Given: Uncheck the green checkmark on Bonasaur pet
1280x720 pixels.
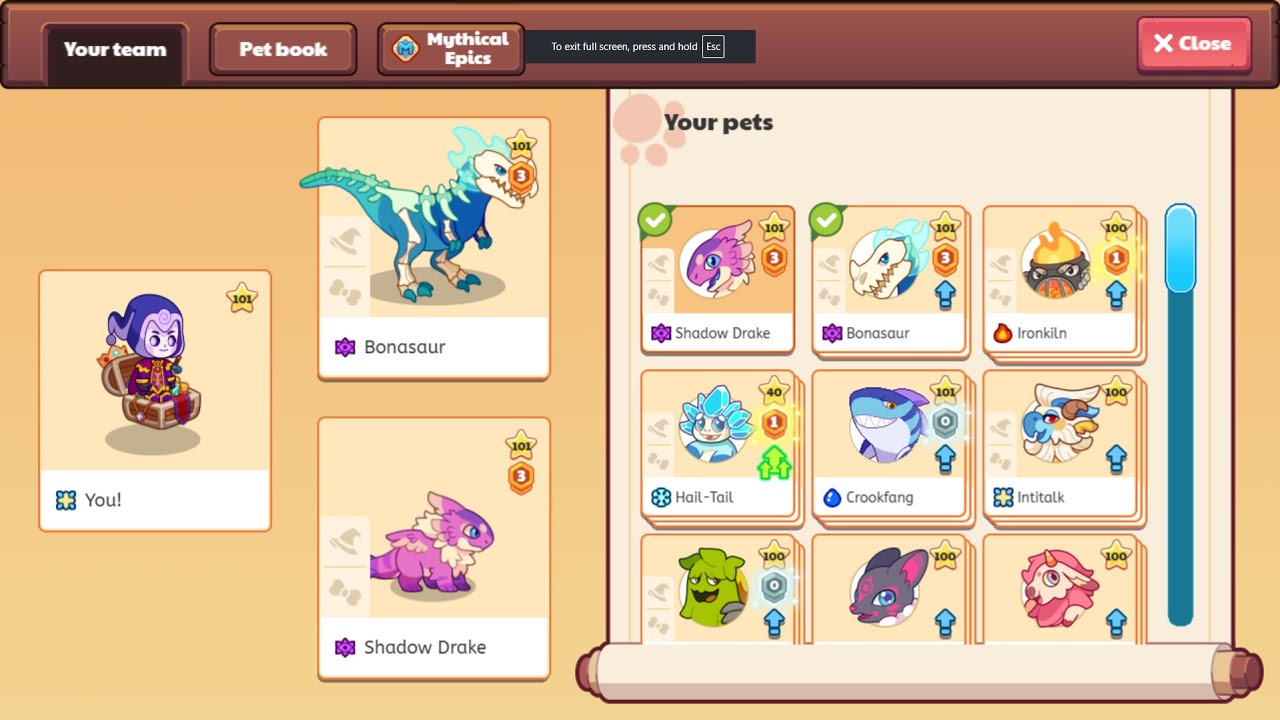Looking at the screenshot, I should (x=826, y=220).
